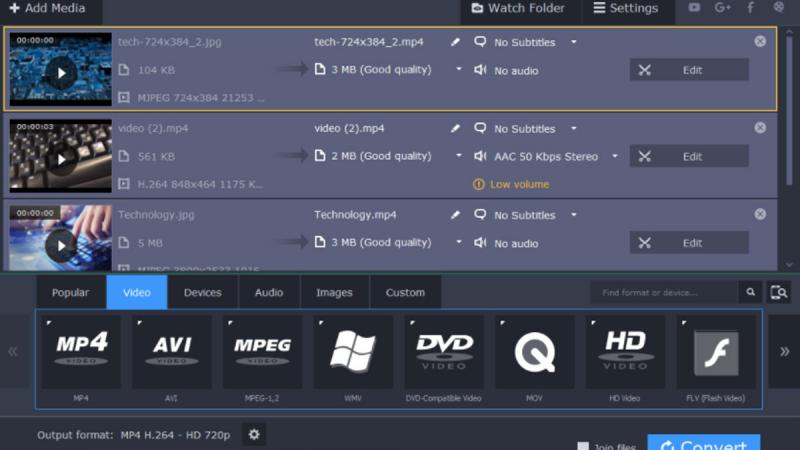800x450 pixels.
Task: Click the speaker icon beside AAC 50 Kbps
Action: (480, 156)
